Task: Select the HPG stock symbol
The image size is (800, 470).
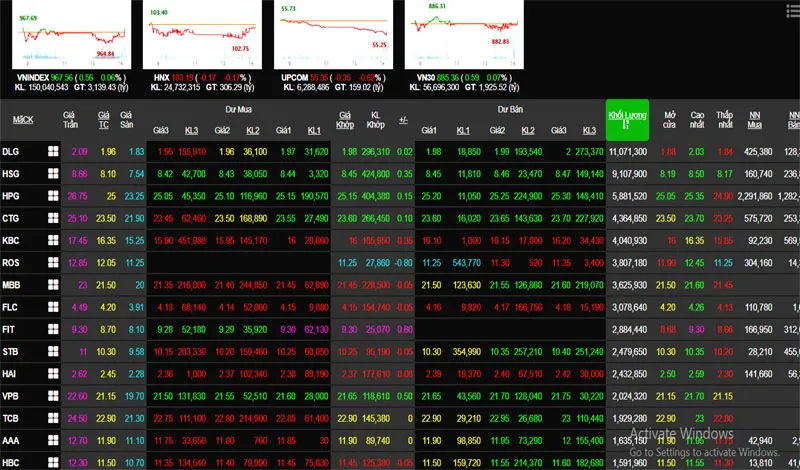Action: pyautogui.click(x=11, y=196)
